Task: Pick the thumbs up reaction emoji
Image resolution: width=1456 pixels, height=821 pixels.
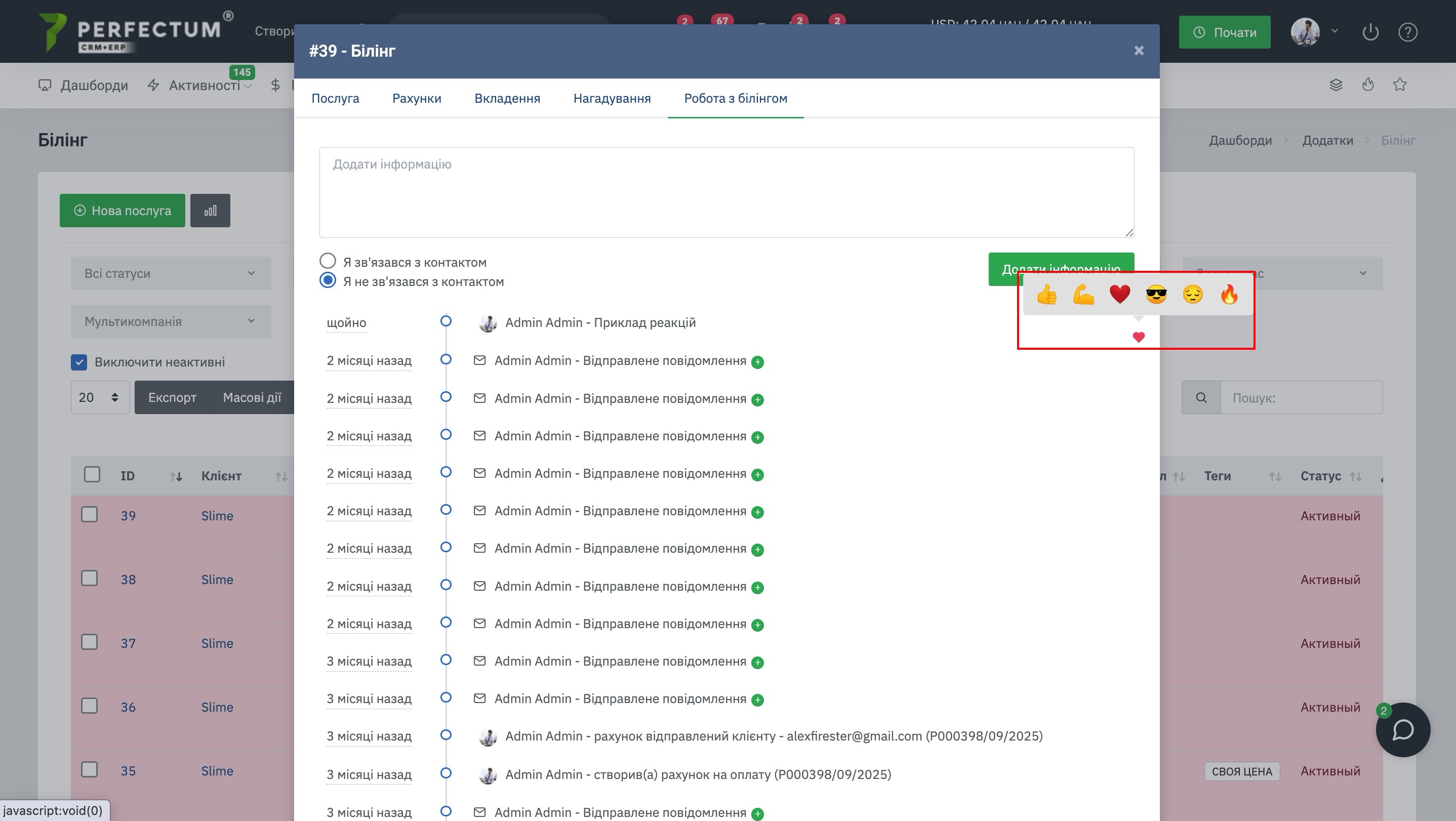Action: click(x=1047, y=295)
